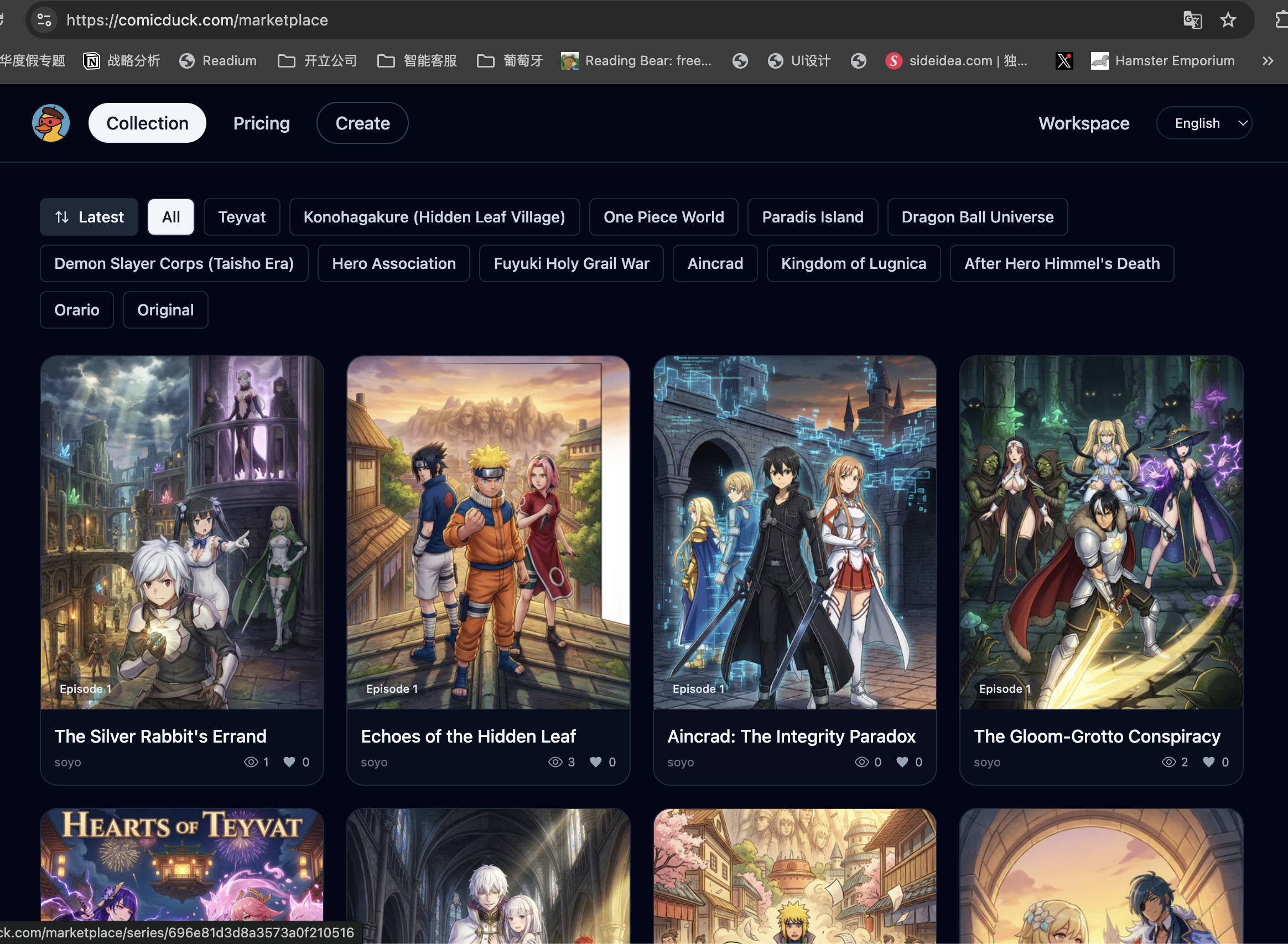Expand the overflow bookmarks chevron
This screenshot has height=944, width=1288.
(x=1268, y=60)
